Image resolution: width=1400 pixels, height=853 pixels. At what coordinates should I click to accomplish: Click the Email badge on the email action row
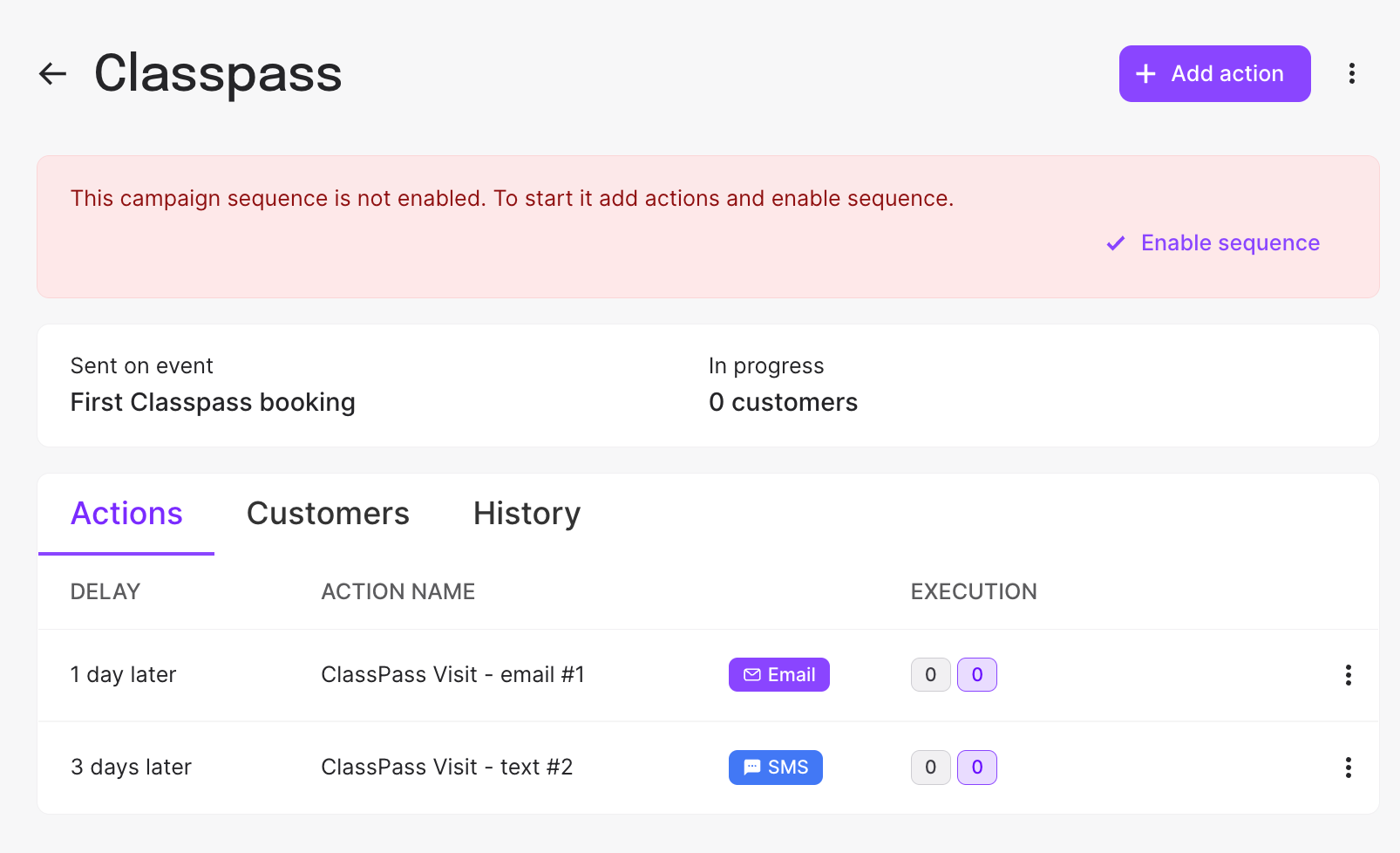tap(778, 674)
